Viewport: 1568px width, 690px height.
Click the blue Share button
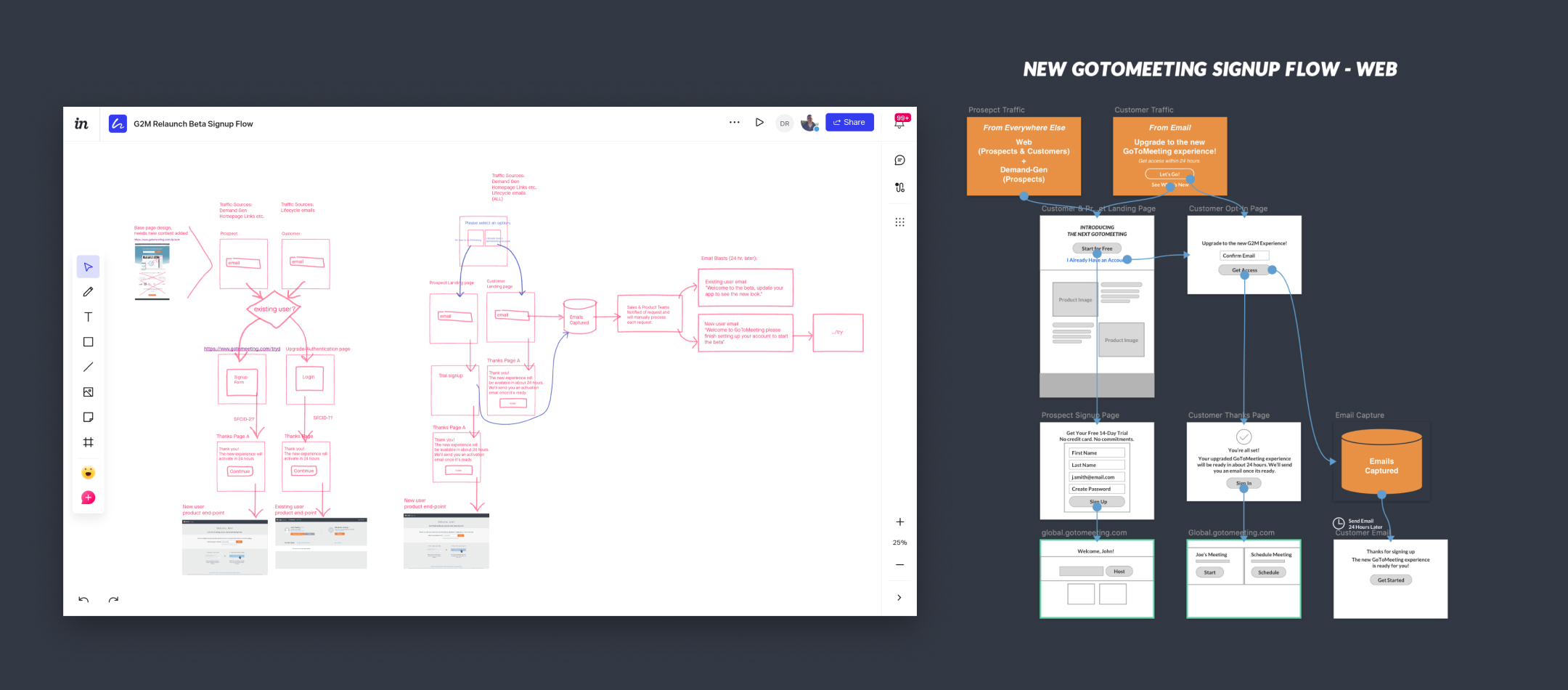[849, 123]
